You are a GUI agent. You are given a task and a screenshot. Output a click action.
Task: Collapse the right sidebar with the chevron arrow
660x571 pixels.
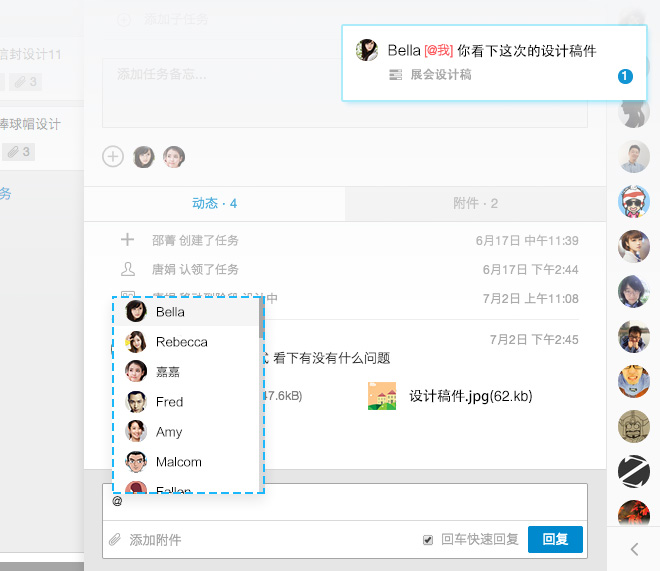(x=634, y=548)
